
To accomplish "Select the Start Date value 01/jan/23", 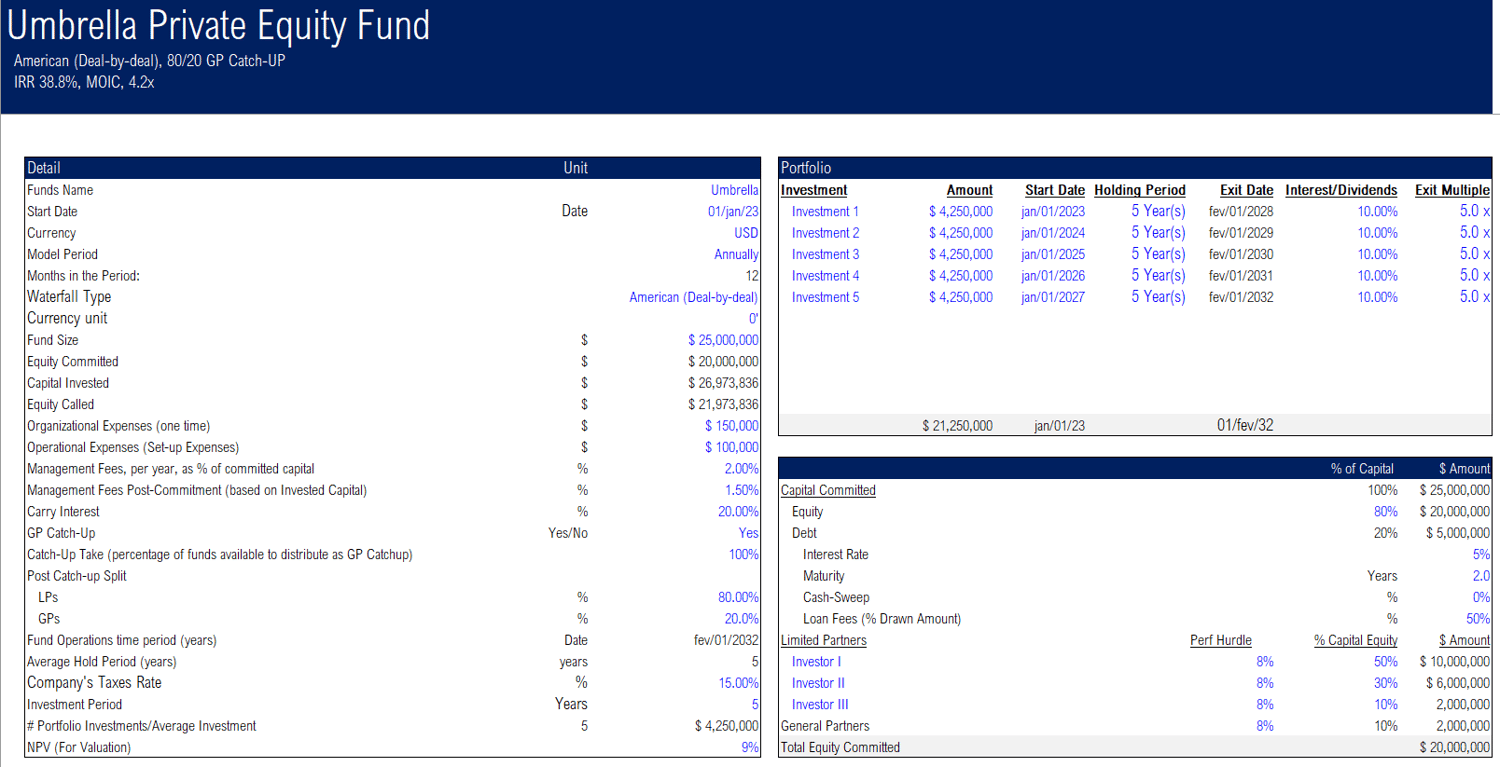I will coord(733,211).
